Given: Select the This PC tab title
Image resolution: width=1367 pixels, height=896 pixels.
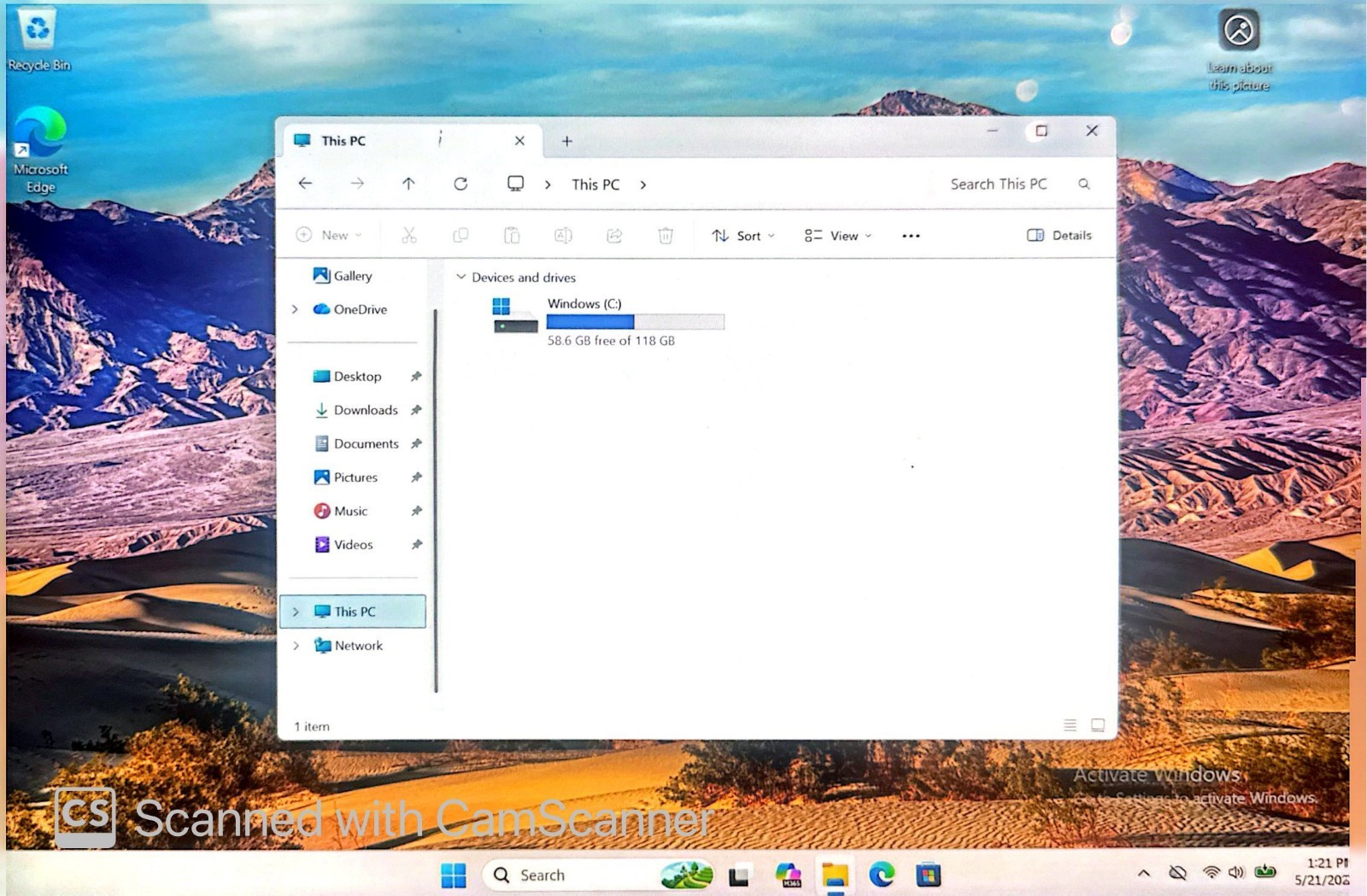Looking at the screenshot, I should point(343,141).
